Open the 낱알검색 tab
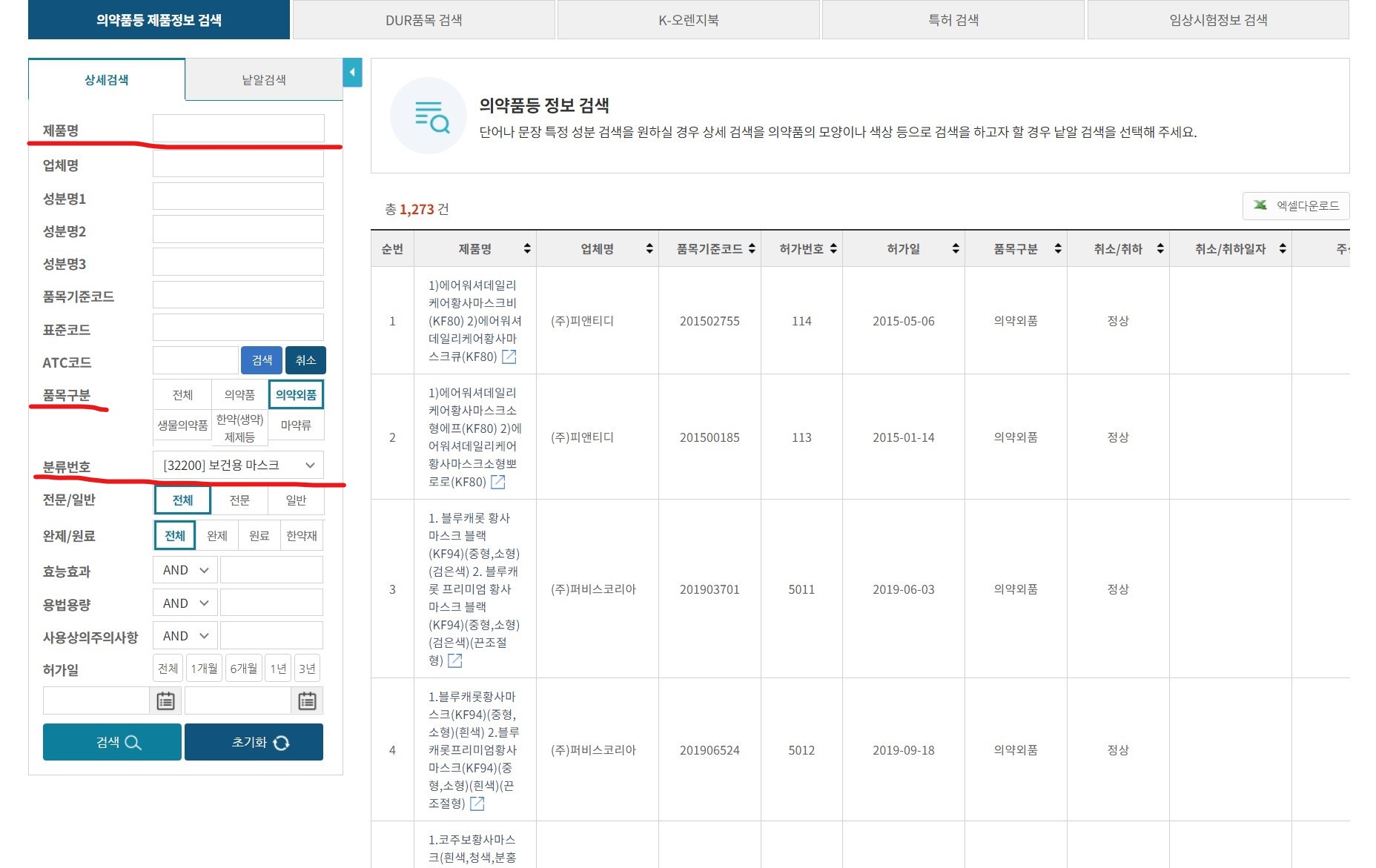Image resolution: width=1376 pixels, height=868 pixels. [x=264, y=79]
